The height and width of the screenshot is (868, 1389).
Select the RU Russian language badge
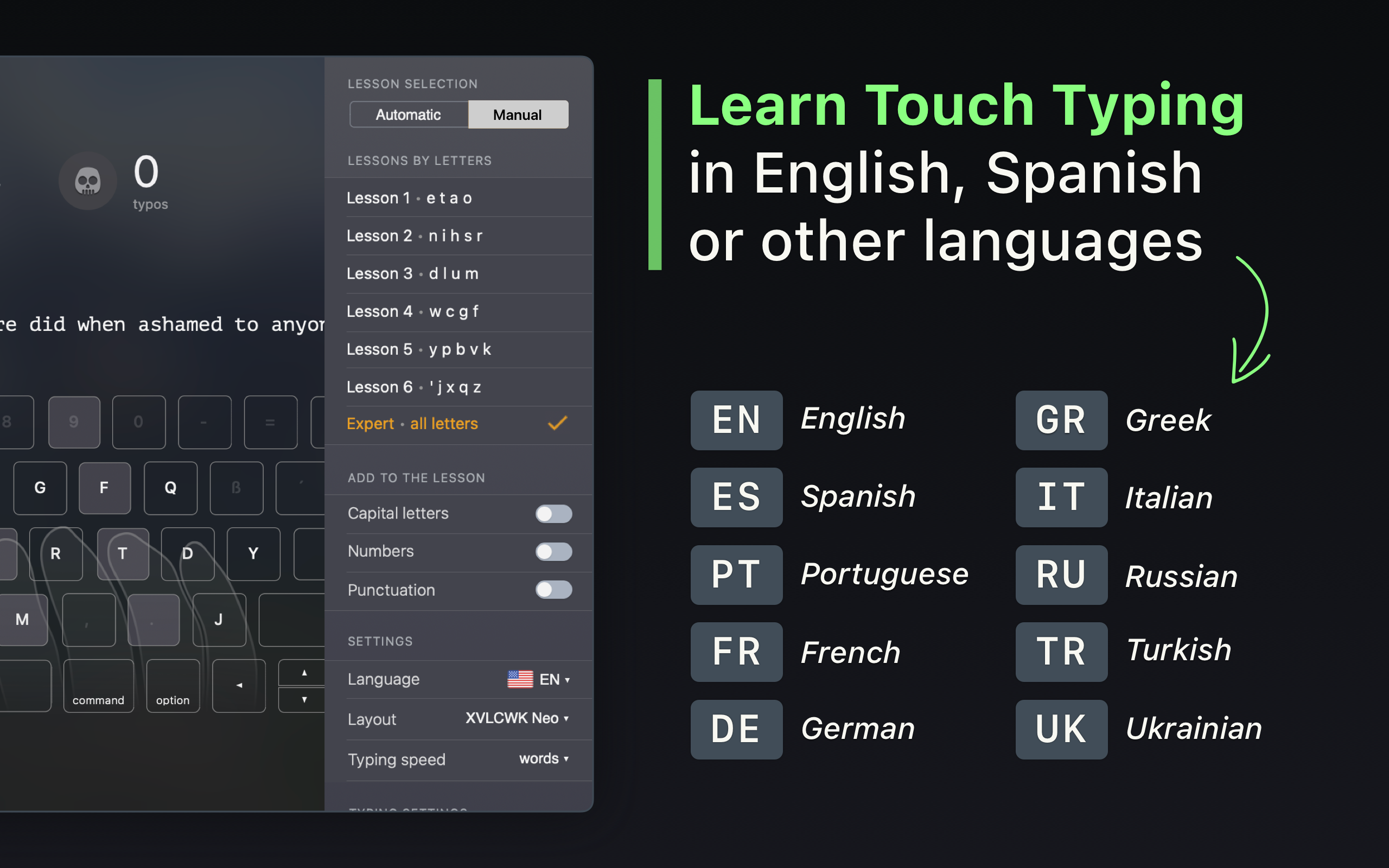click(1061, 575)
